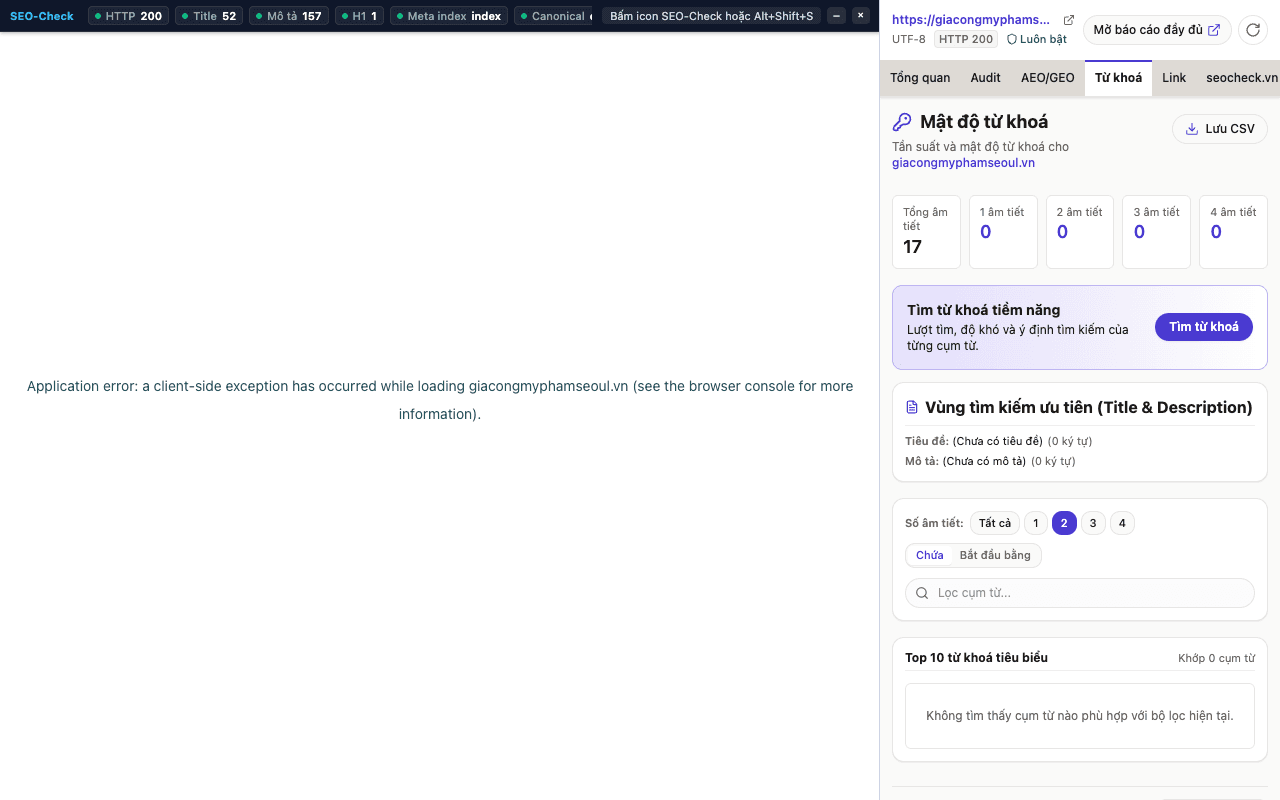This screenshot has width=1280, height=800.
Task: Go to the AEO/GEO tab
Action: coord(1047,78)
